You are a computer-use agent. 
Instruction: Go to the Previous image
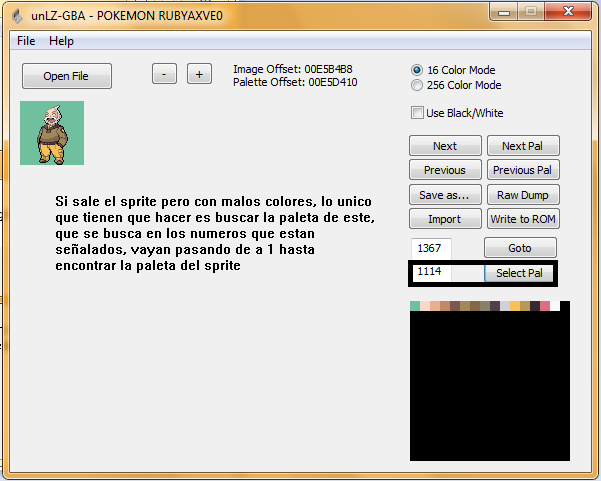coord(445,170)
